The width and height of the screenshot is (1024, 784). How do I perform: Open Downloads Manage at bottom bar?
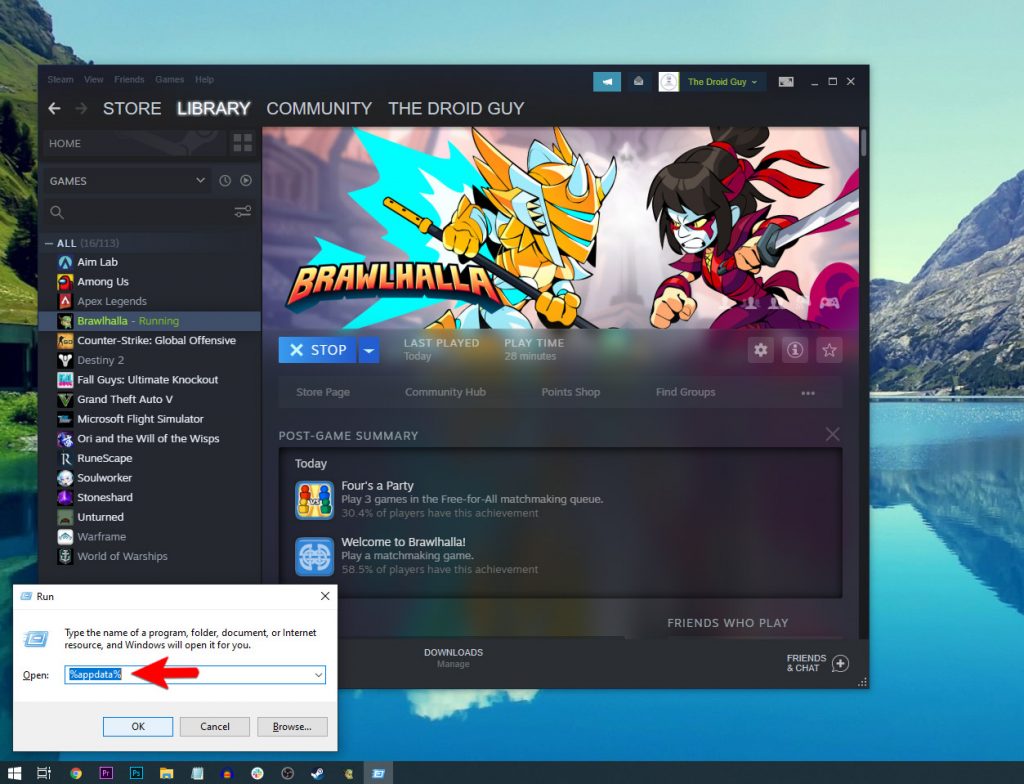pos(453,658)
